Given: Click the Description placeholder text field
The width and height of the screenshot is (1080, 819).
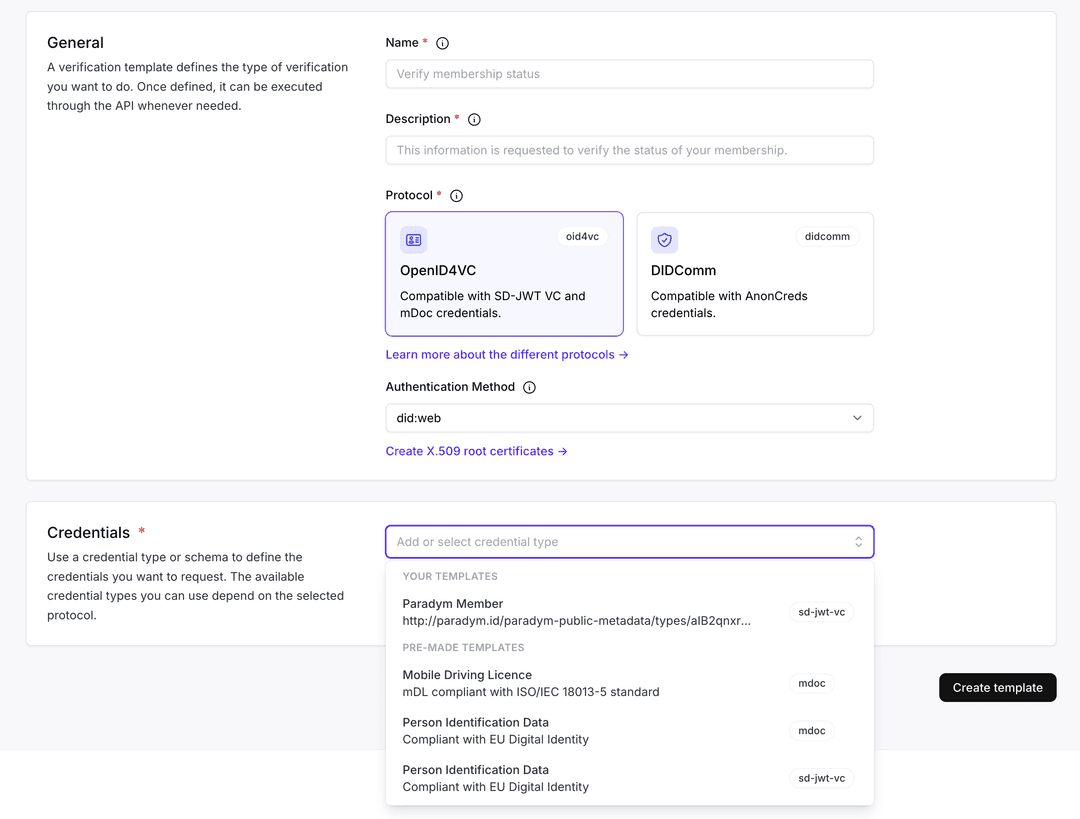Looking at the screenshot, I should [630, 150].
